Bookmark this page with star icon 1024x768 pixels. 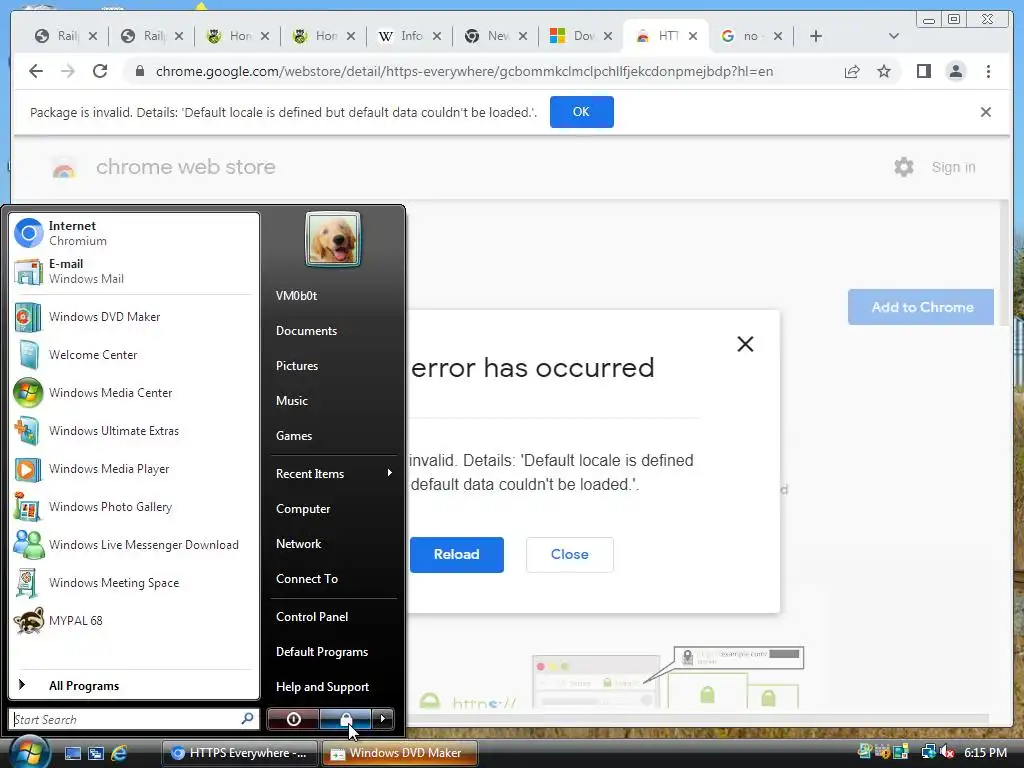click(884, 71)
